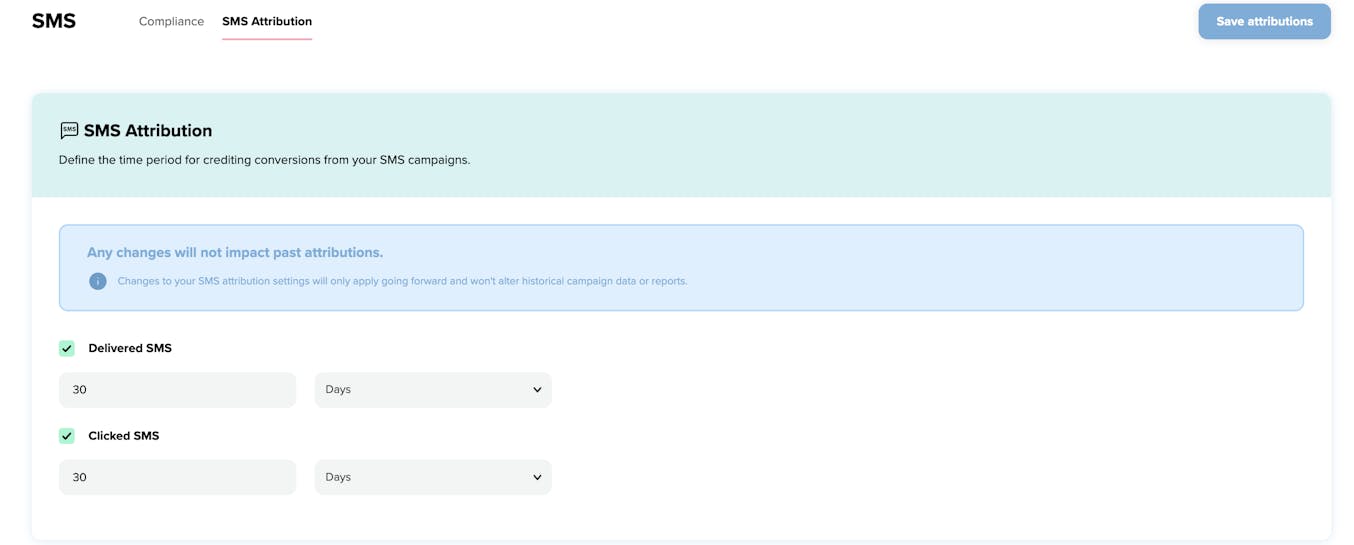The height and width of the screenshot is (545, 1354).
Task: Click the SMS page title
Action: coord(54,21)
